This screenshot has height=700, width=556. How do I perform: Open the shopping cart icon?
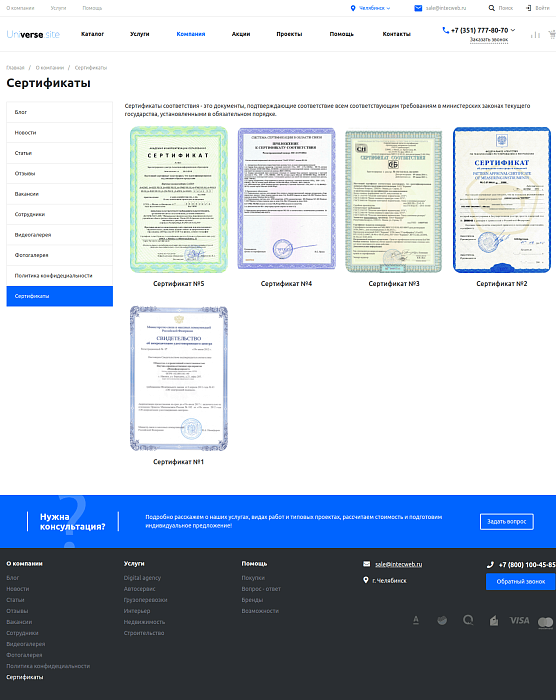coord(552,34)
